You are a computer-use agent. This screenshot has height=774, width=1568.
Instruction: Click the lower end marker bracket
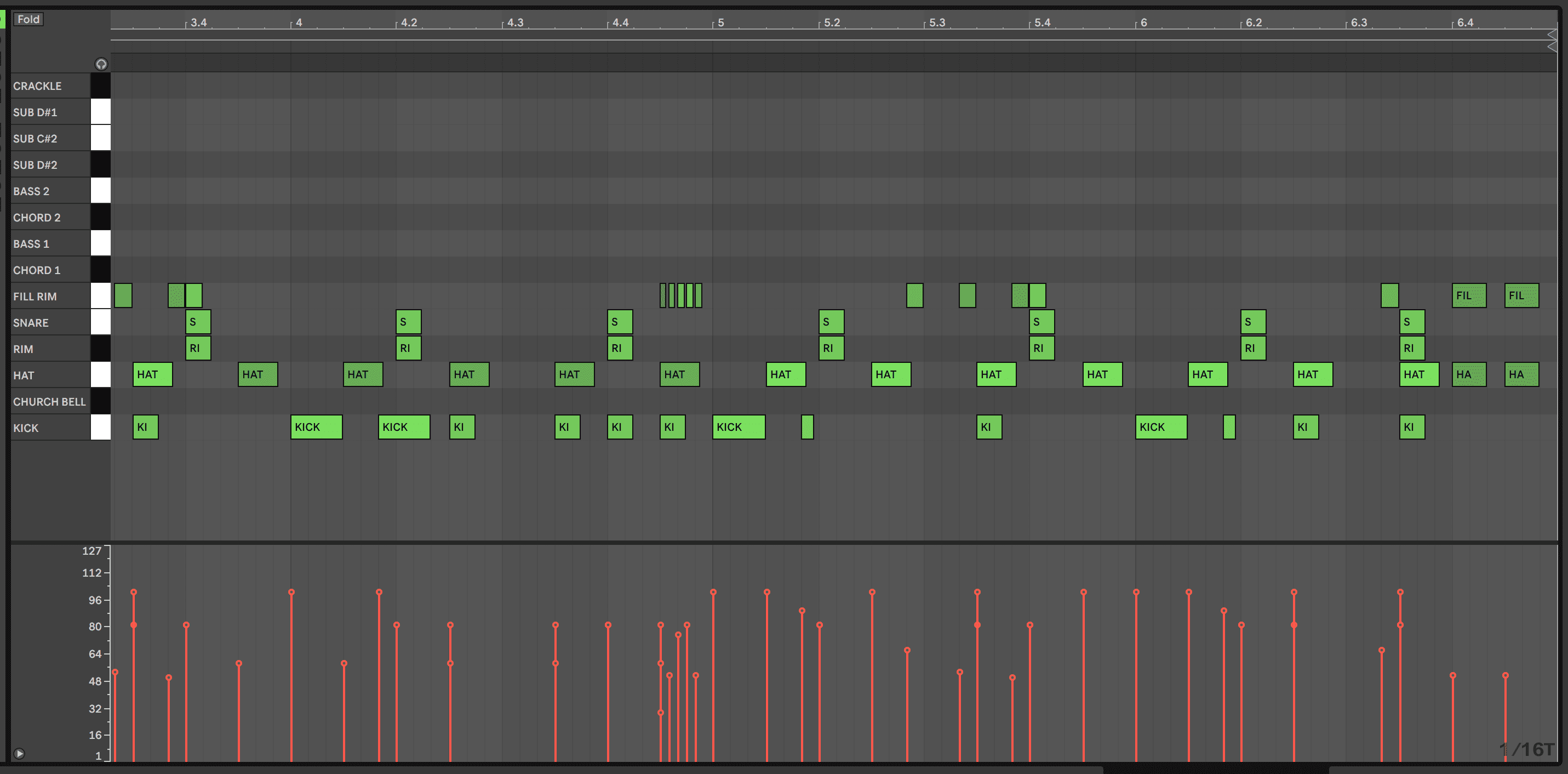click(1552, 47)
